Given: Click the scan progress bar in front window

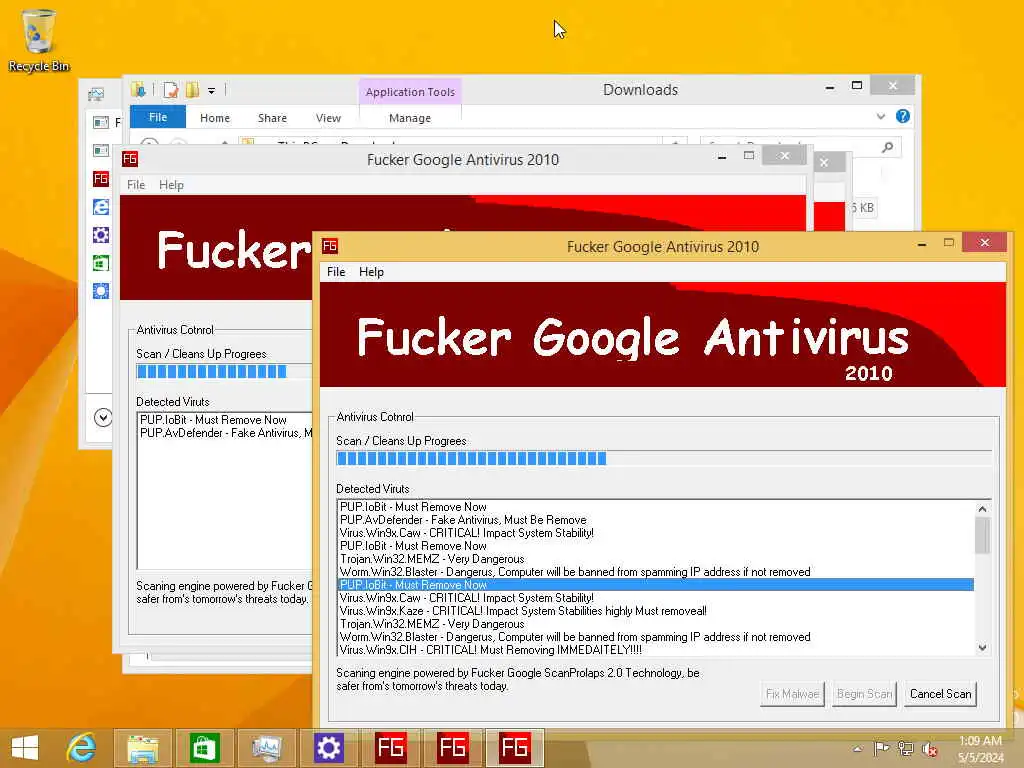Looking at the screenshot, I should tap(664, 458).
